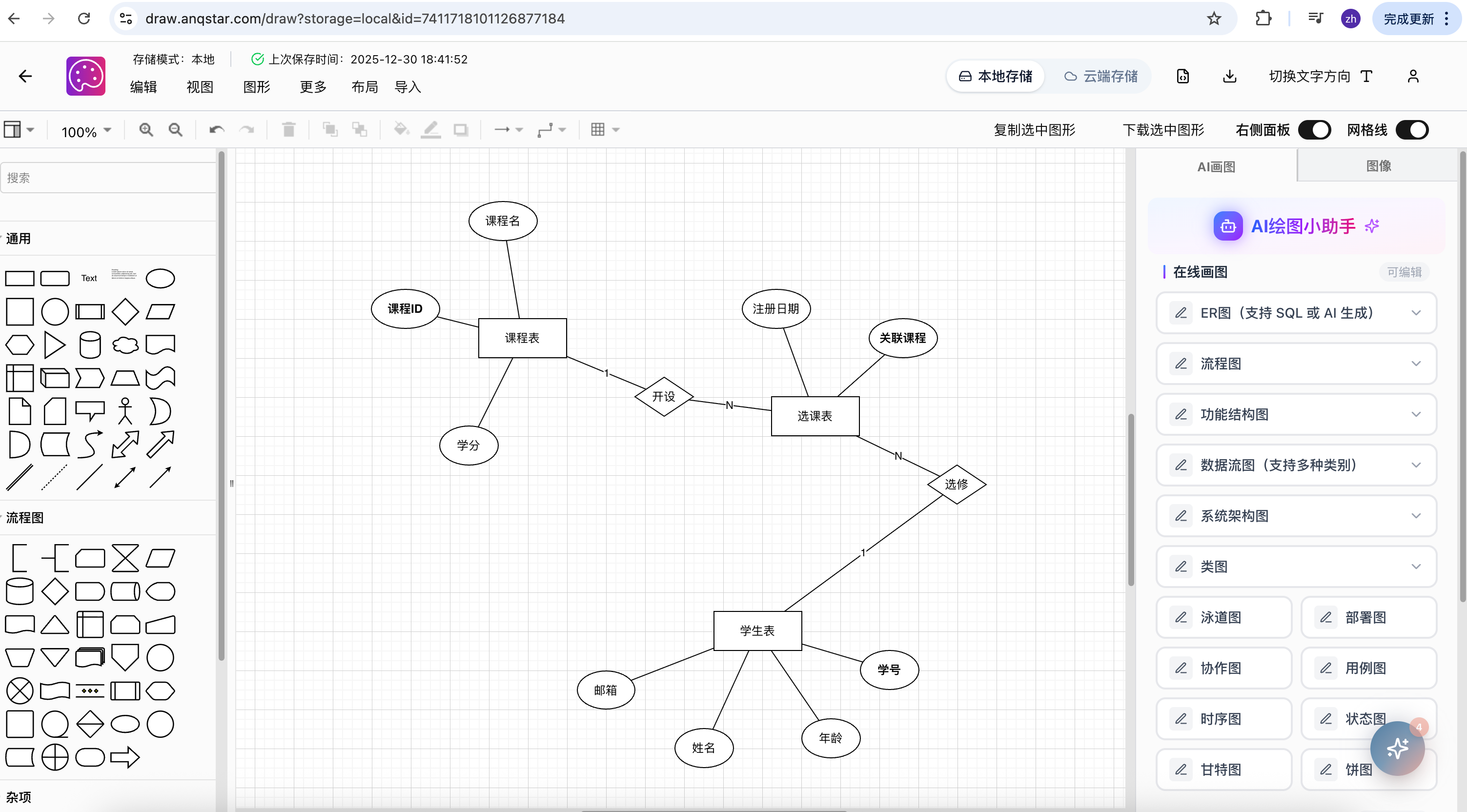Screen dimensions: 1467x812
Task: Select the actor stick figure shape
Action: coord(125,410)
